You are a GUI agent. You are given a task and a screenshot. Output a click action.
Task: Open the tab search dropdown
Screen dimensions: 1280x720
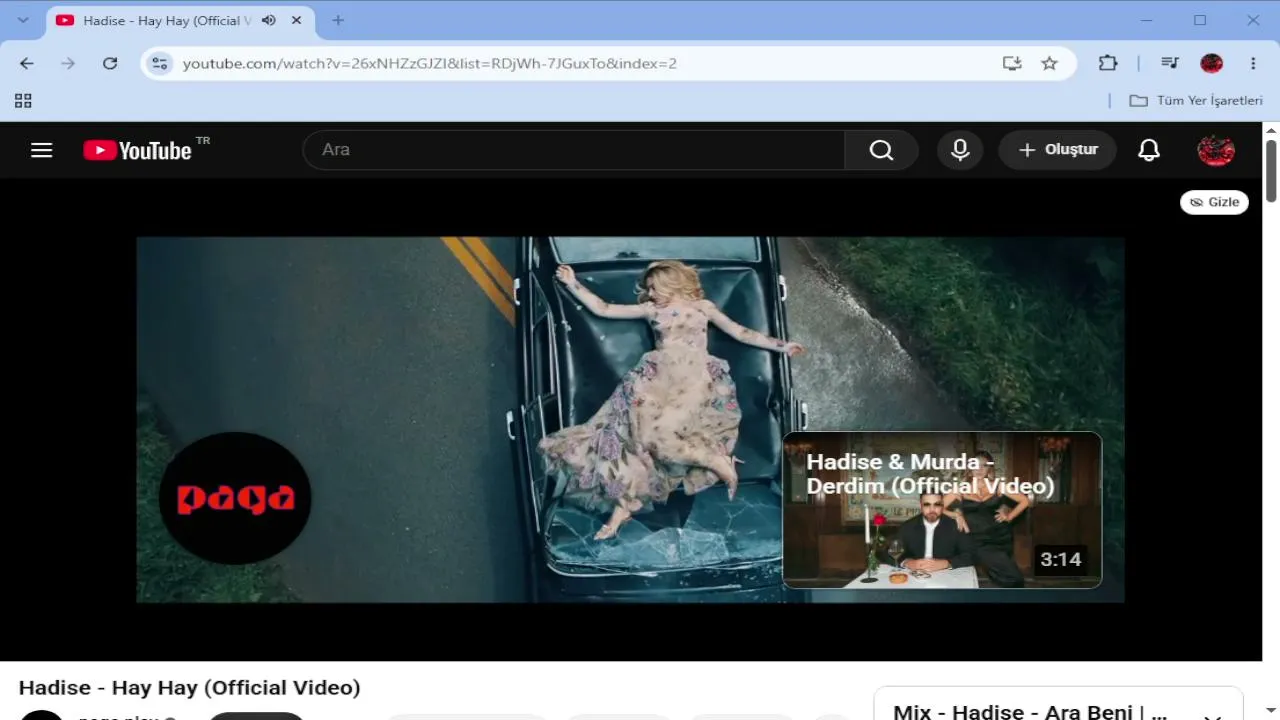pos(23,20)
